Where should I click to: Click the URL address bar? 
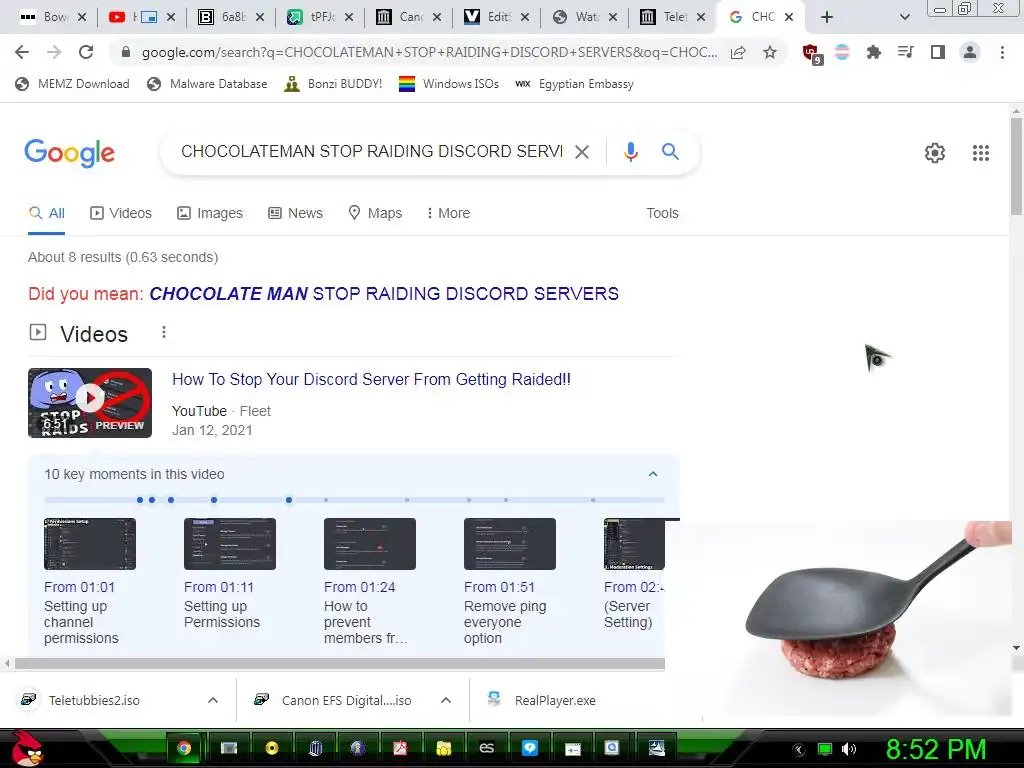pyautogui.click(x=429, y=52)
